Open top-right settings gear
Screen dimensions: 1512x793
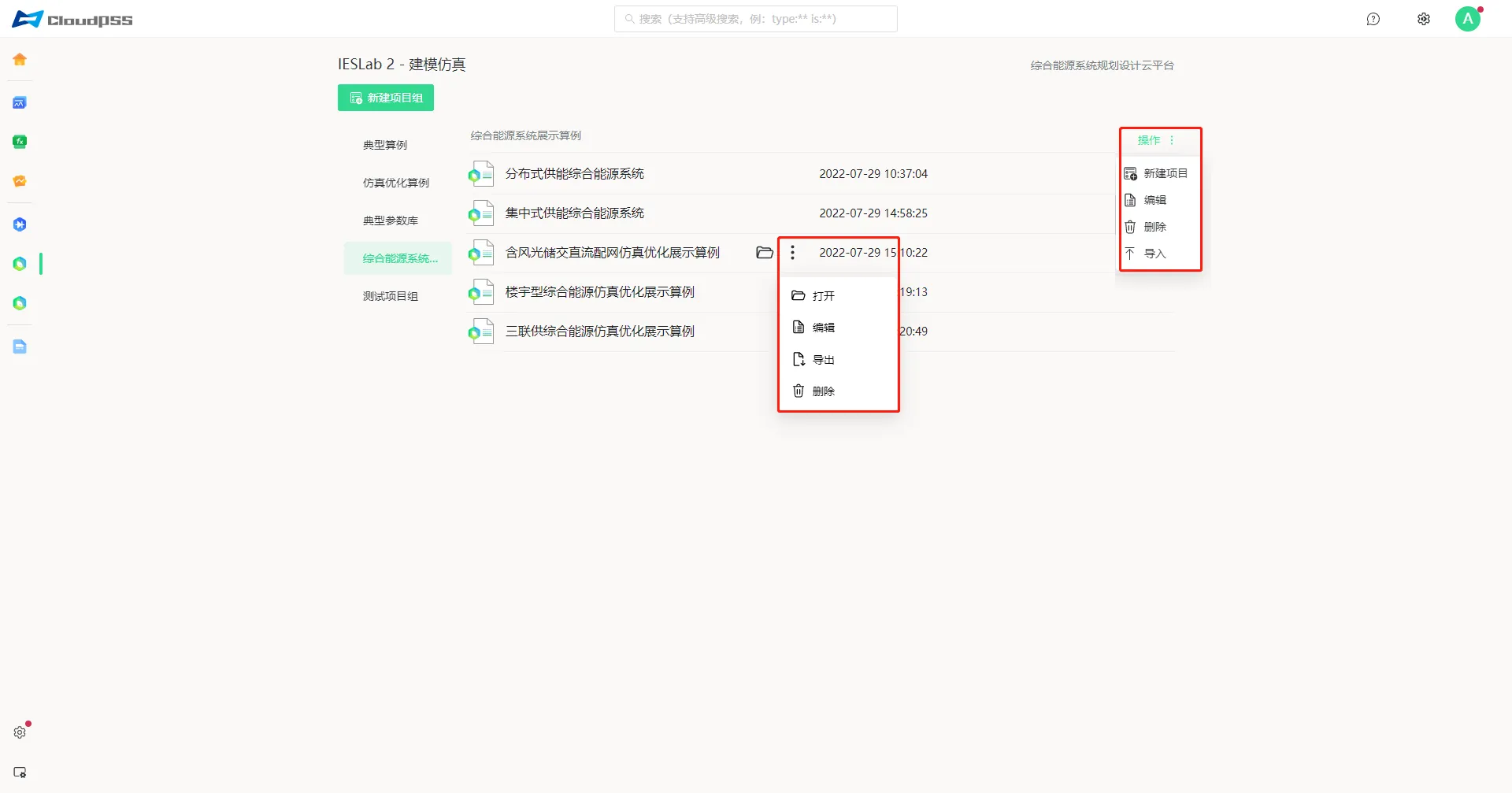1424,19
